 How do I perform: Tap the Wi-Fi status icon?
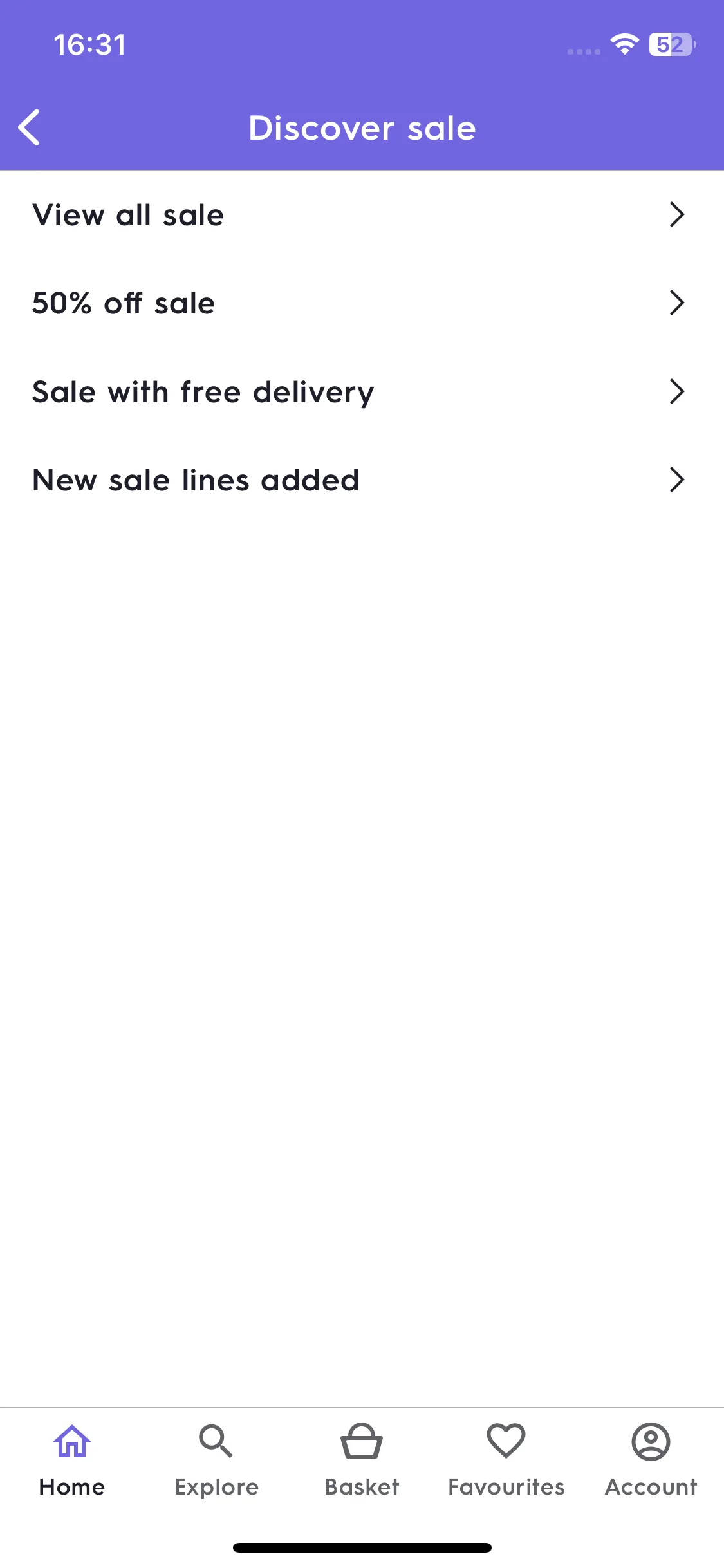(624, 44)
